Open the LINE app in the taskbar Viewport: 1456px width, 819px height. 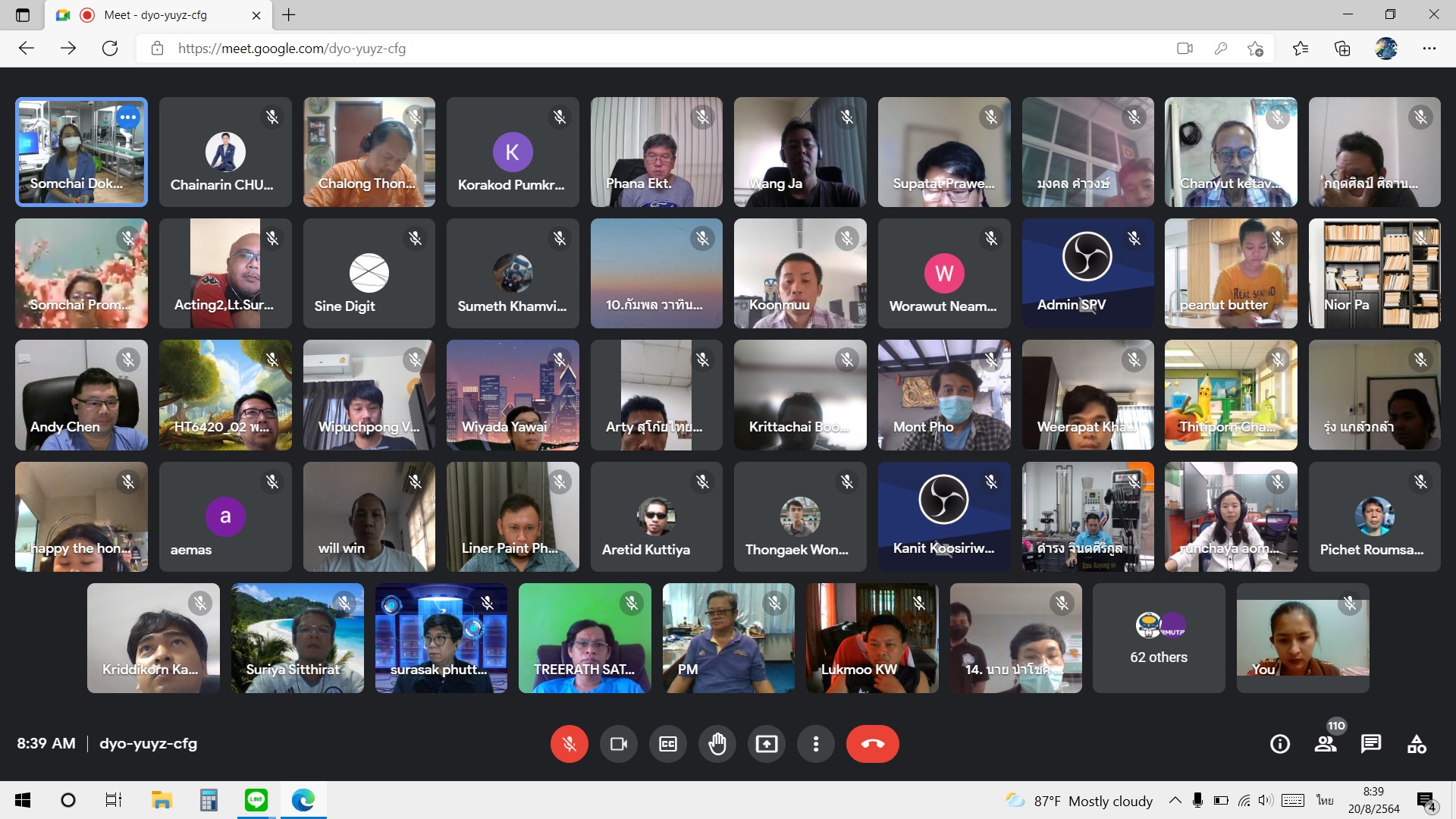[256, 800]
